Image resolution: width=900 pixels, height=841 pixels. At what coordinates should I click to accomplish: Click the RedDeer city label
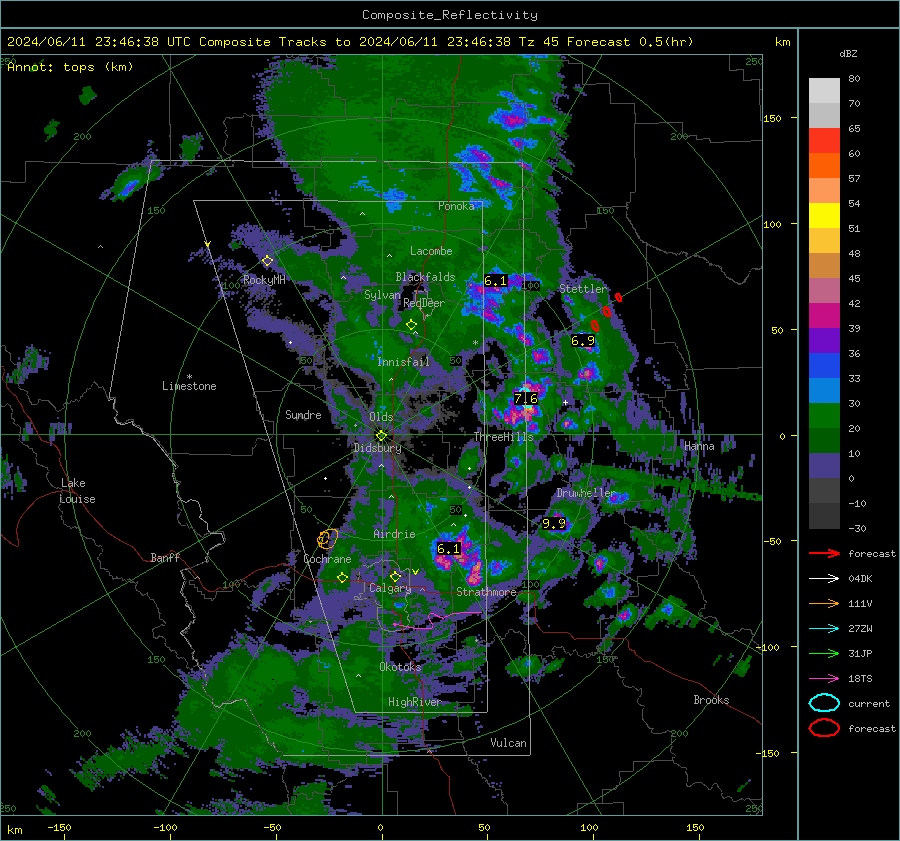[424, 303]
